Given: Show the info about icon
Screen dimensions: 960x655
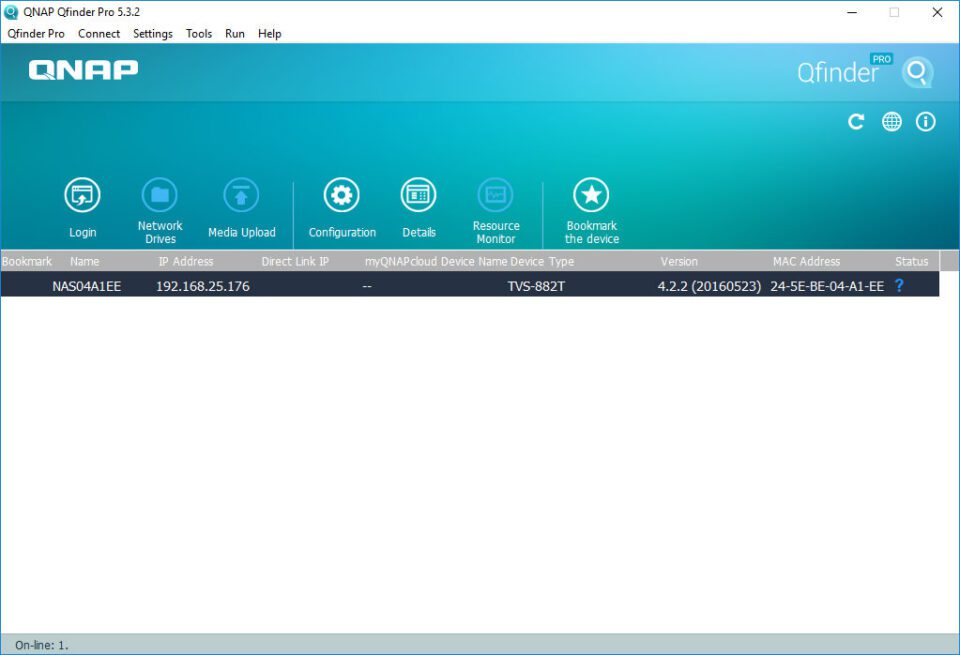Looking at the screenshot, I should click(x=926, y=122).
